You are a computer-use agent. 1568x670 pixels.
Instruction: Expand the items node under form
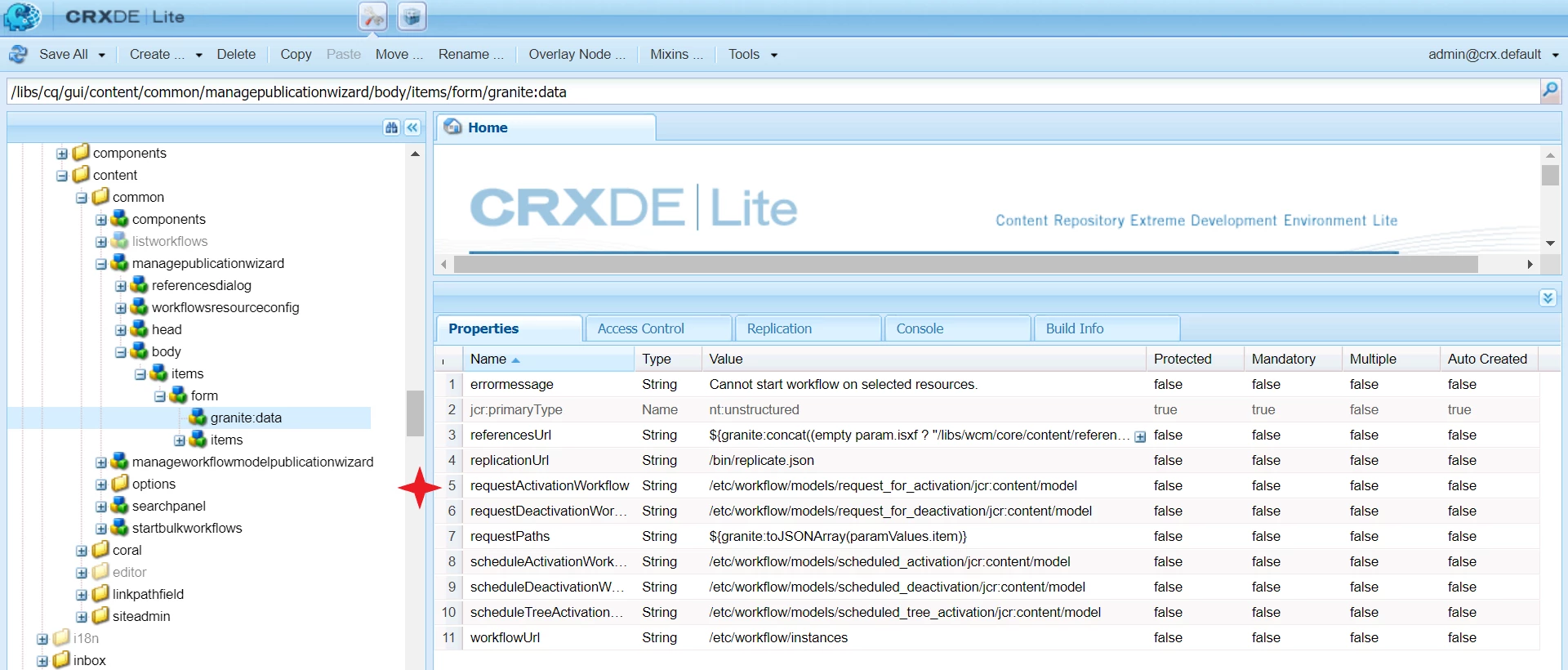click(x=180, y=440)
